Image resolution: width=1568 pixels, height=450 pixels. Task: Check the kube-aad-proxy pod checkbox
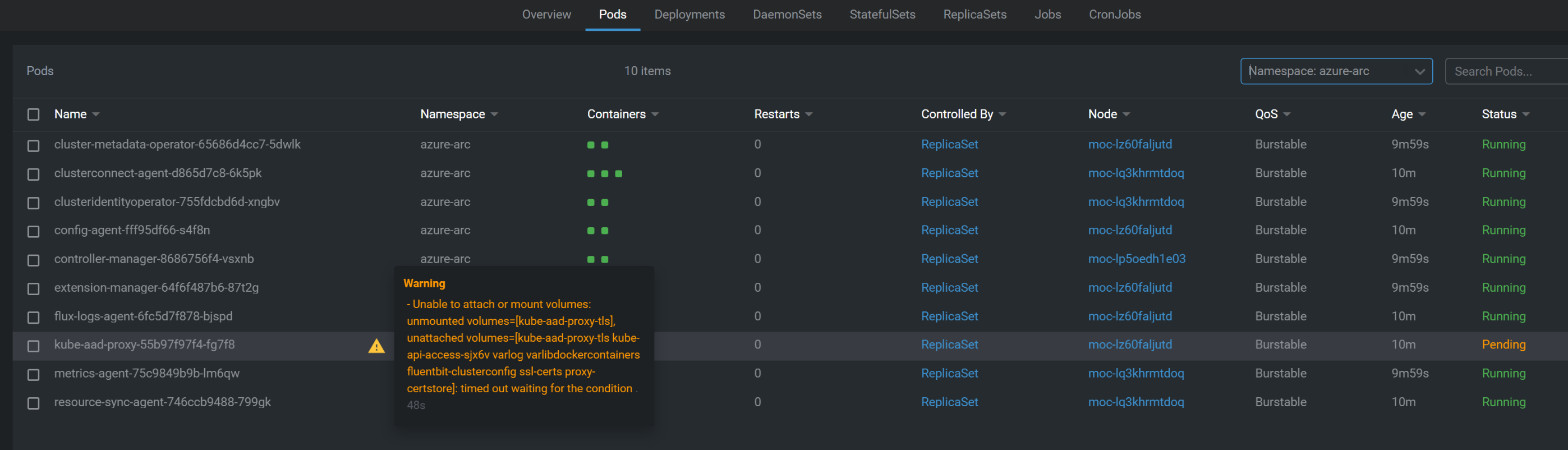pyautogui.click(x=34, y=345)
